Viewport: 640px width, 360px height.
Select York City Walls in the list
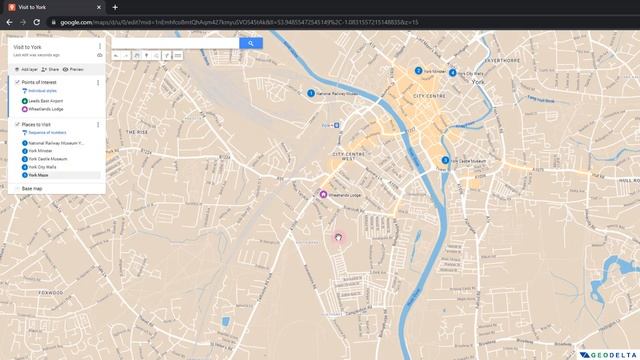point(42,167)
